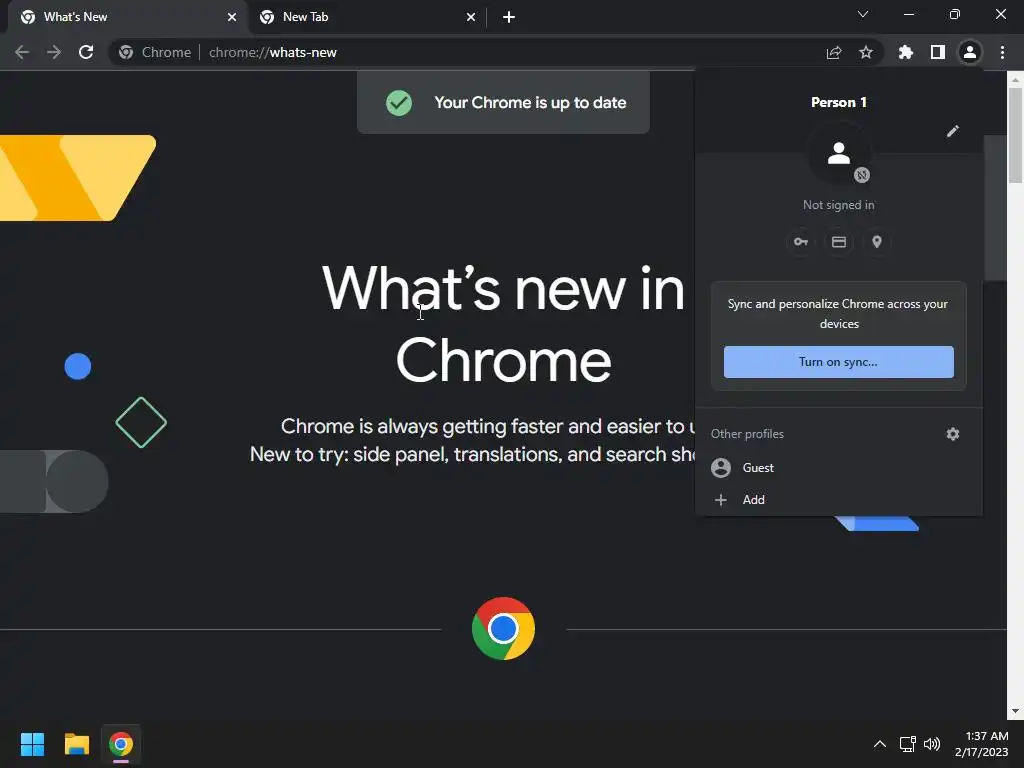Click the page vertical scrollbar thumb
This screenshot has width=1024, height=768.
(x=1015, y=135)
